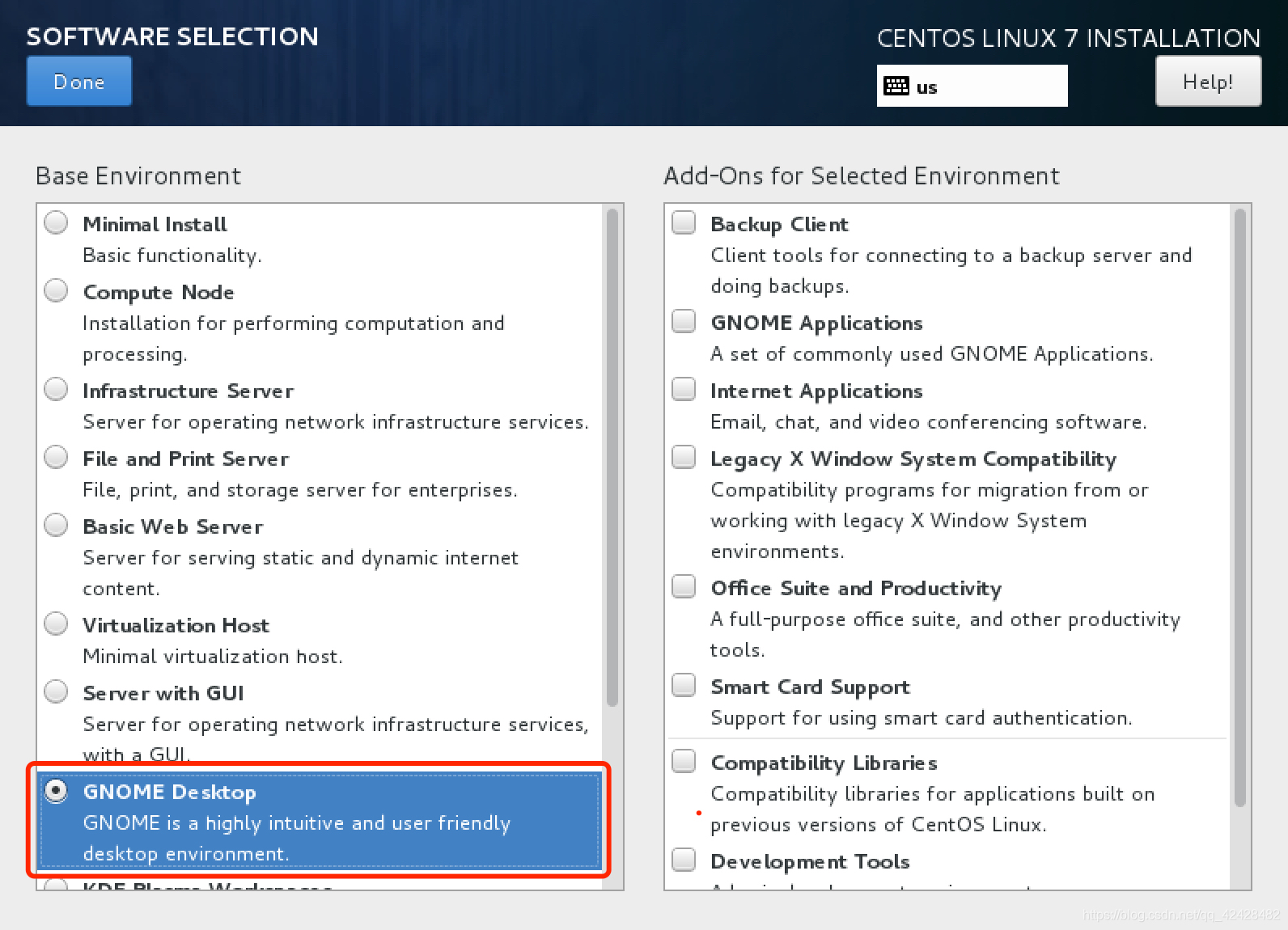Click 'Client tools for connecting' description
Image resolution: width=1288 pixels, height=930 pixels.
coord(951,271)
